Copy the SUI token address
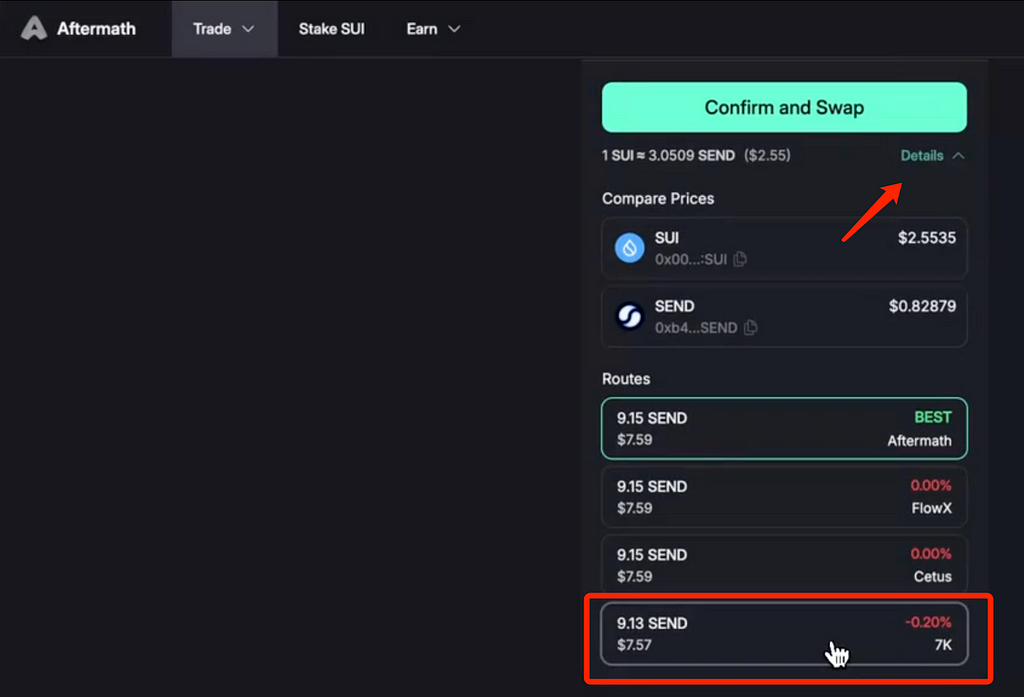The height and width of the screenshot is (697, 1024). [x=740, y=259]
